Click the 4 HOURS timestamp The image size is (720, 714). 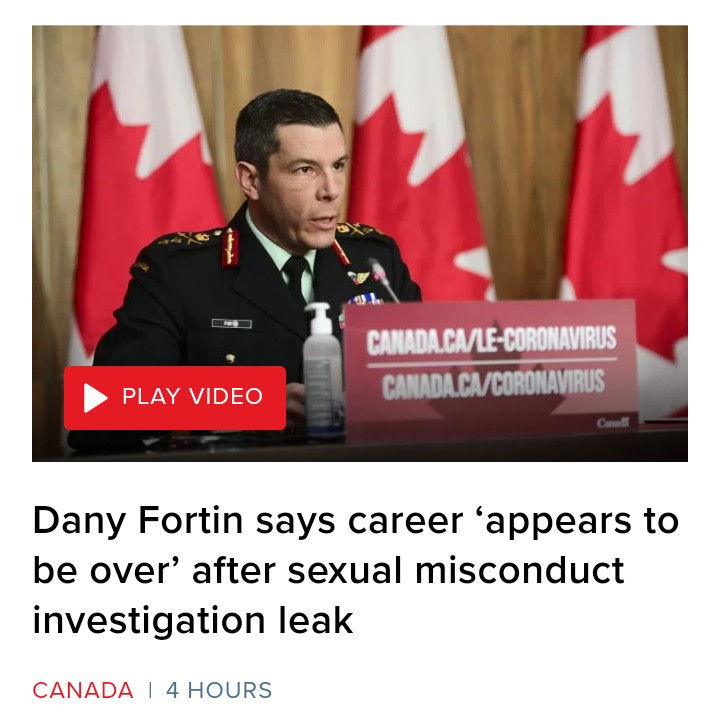click(219, 690)
